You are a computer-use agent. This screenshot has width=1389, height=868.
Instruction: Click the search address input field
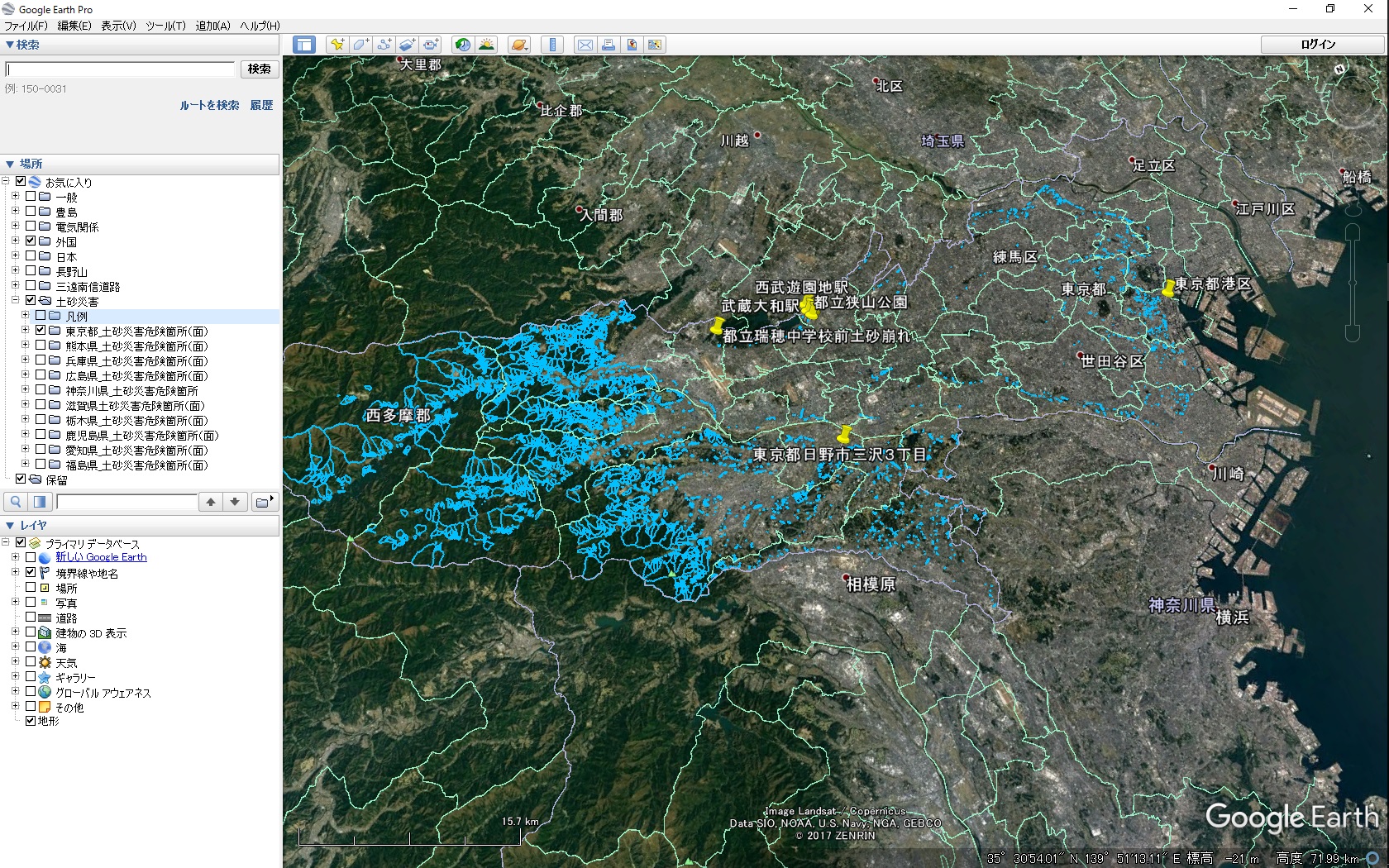121,69
